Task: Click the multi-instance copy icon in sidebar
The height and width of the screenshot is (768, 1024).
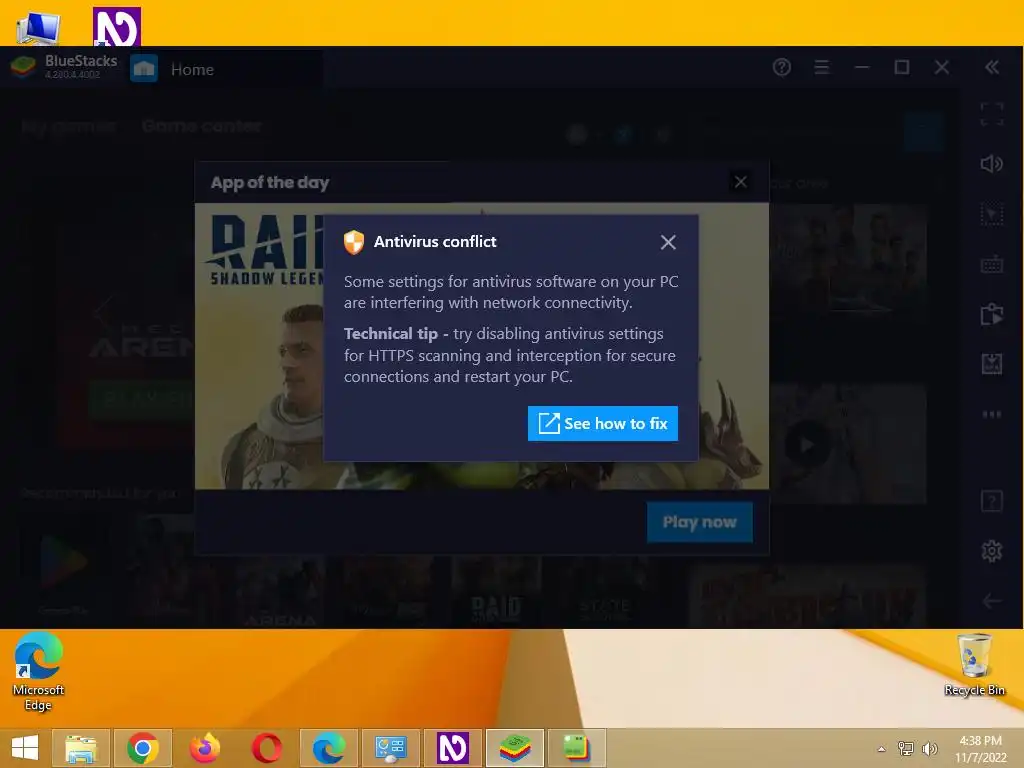Action: click(991, 314)
